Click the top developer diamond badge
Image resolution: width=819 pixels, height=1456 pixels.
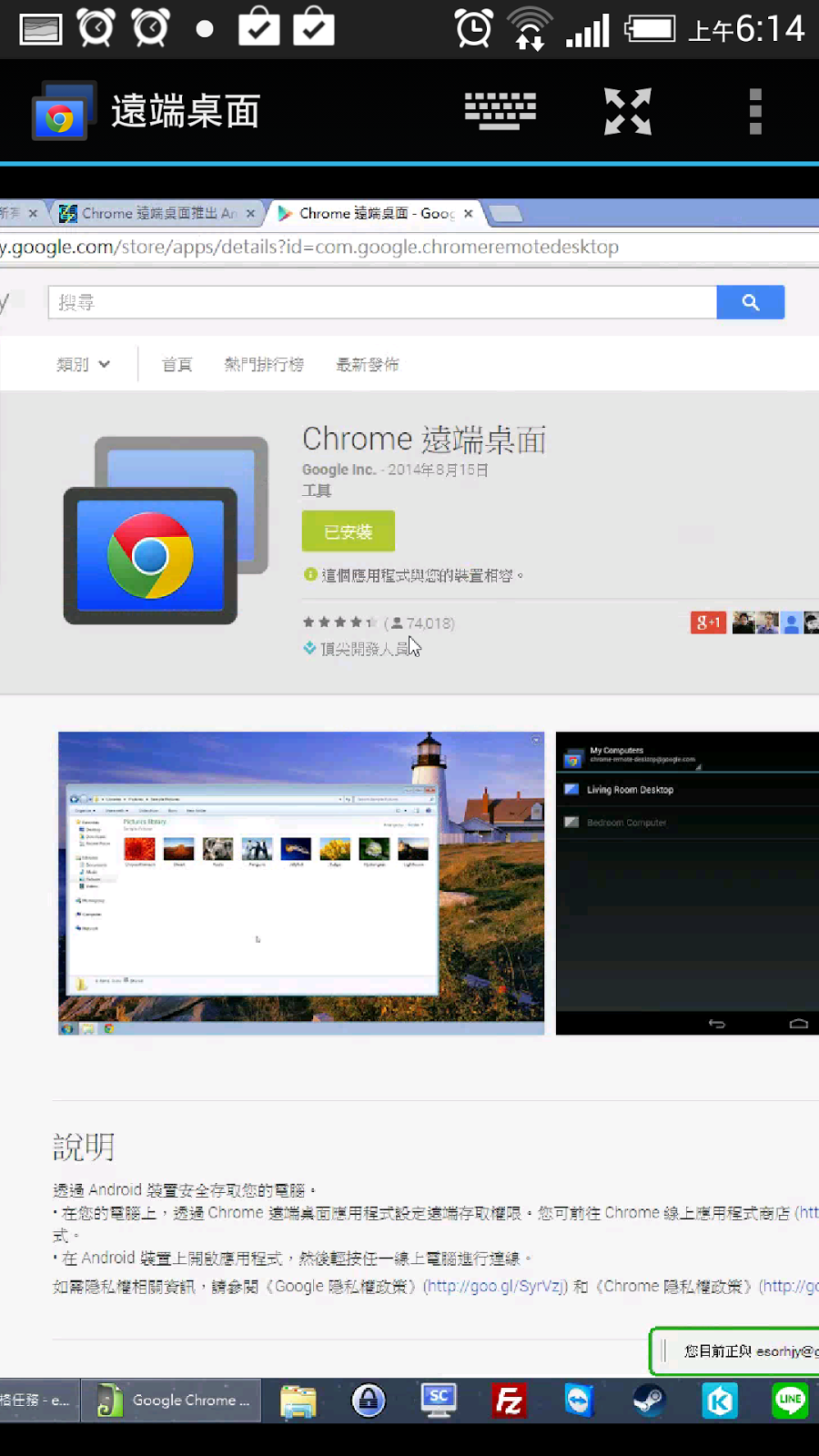(309, 648)
